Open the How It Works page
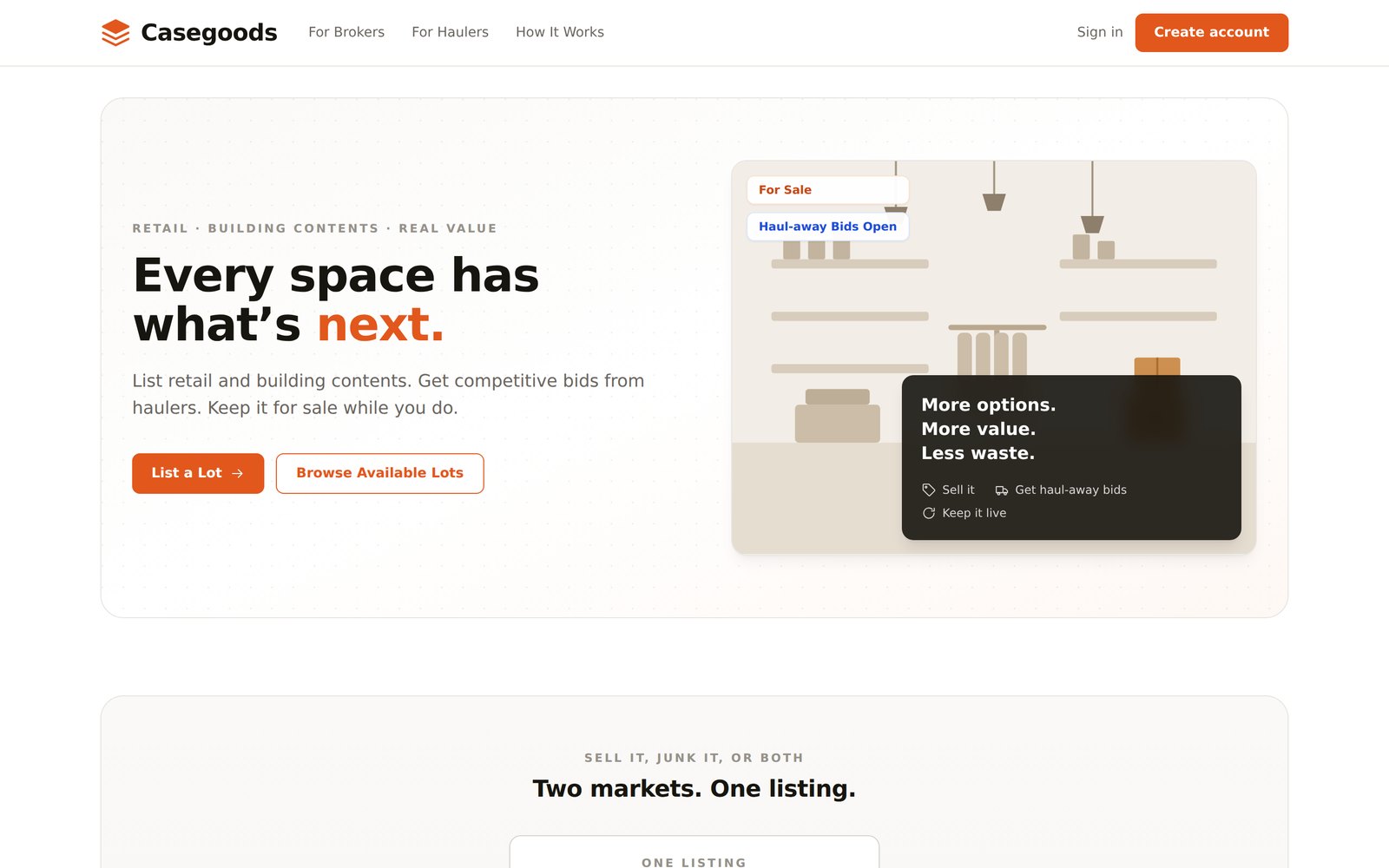Screen dimensions: 1389x868 click(560, 32)
